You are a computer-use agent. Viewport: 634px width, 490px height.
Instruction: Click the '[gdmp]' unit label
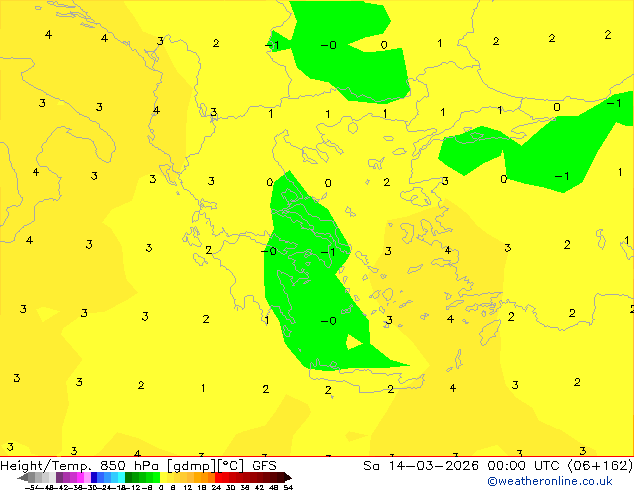[192, 466]
